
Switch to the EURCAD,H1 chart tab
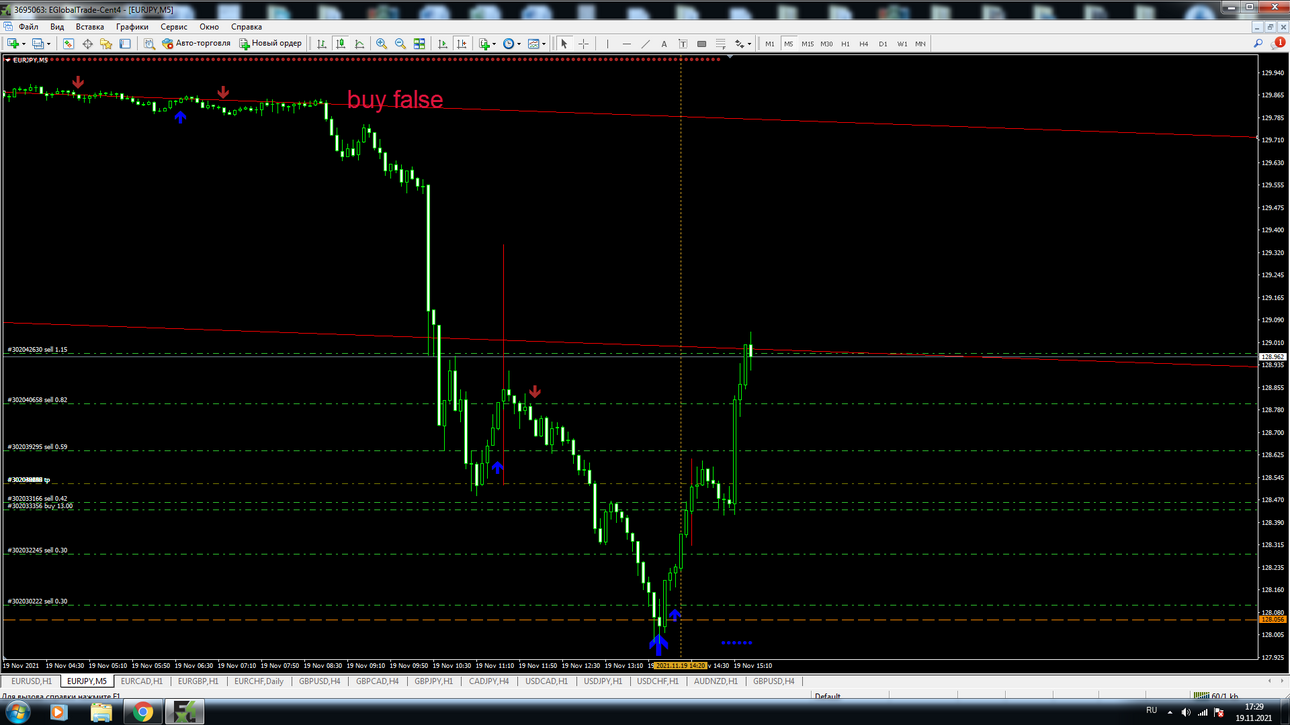click(142, 681)
